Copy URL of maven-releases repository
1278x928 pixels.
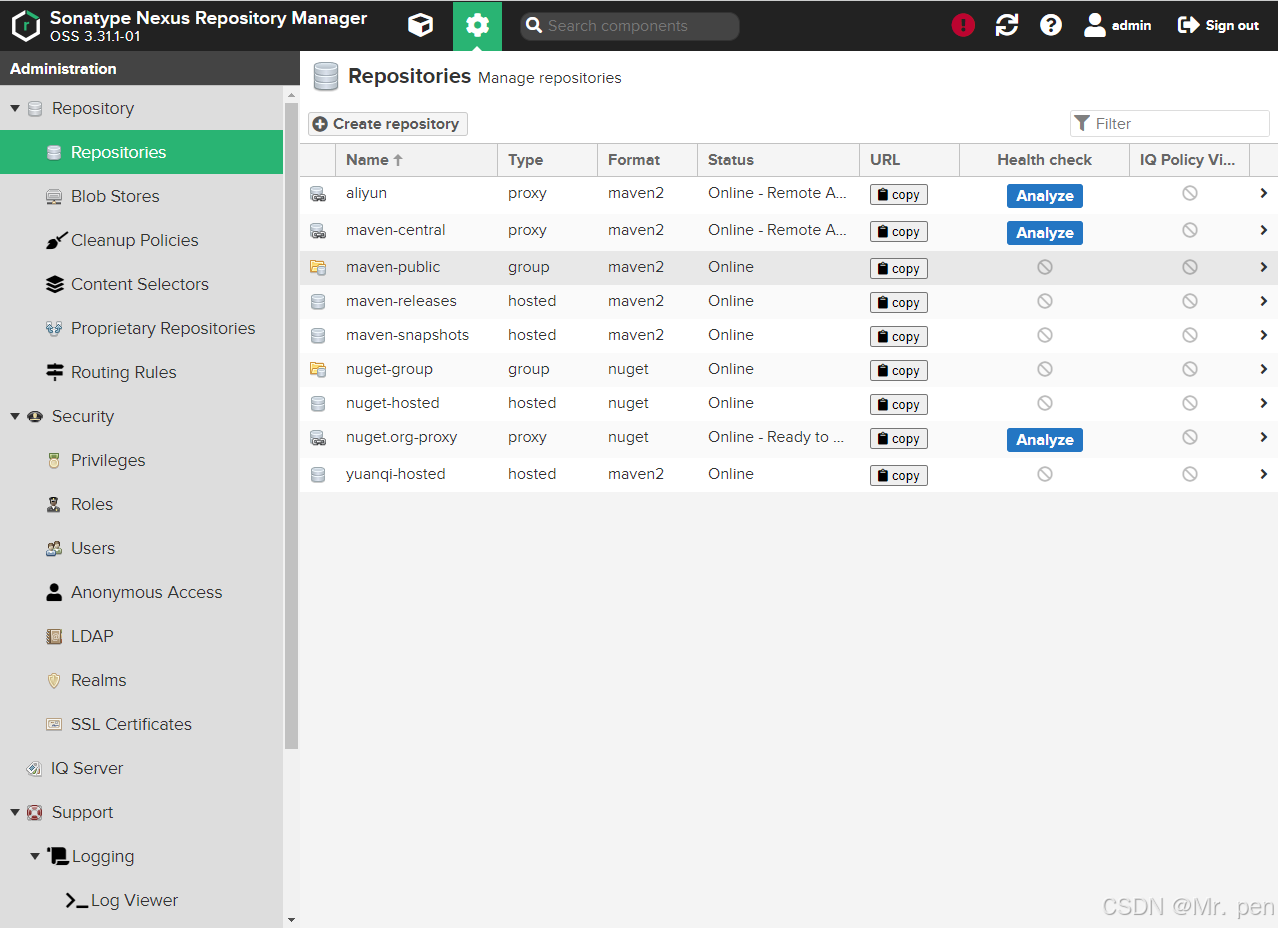[899, 303]
